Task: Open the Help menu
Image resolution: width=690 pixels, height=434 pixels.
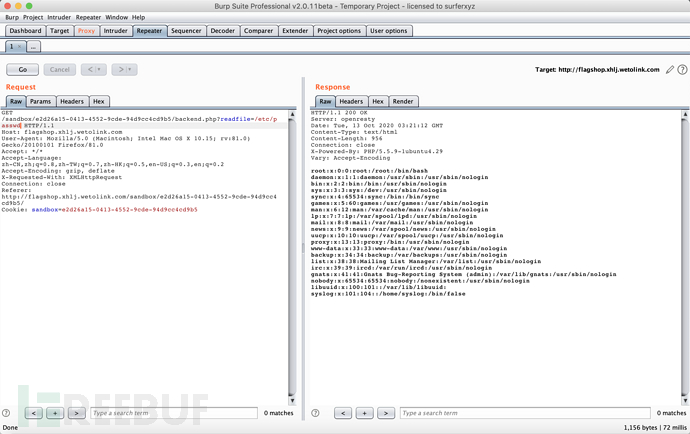Action: (138, 17)
